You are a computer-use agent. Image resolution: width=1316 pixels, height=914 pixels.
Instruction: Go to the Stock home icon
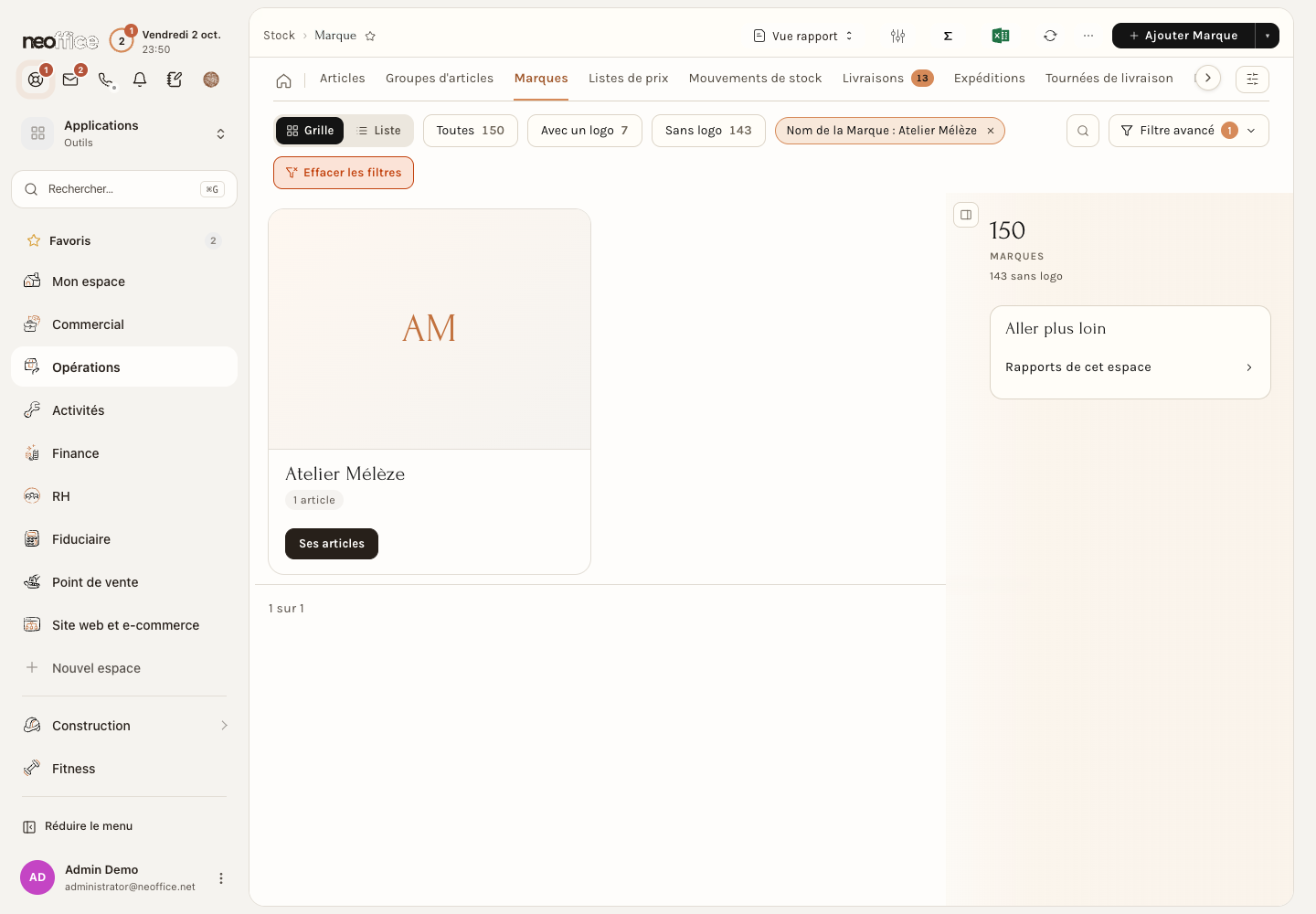(284, 80)
